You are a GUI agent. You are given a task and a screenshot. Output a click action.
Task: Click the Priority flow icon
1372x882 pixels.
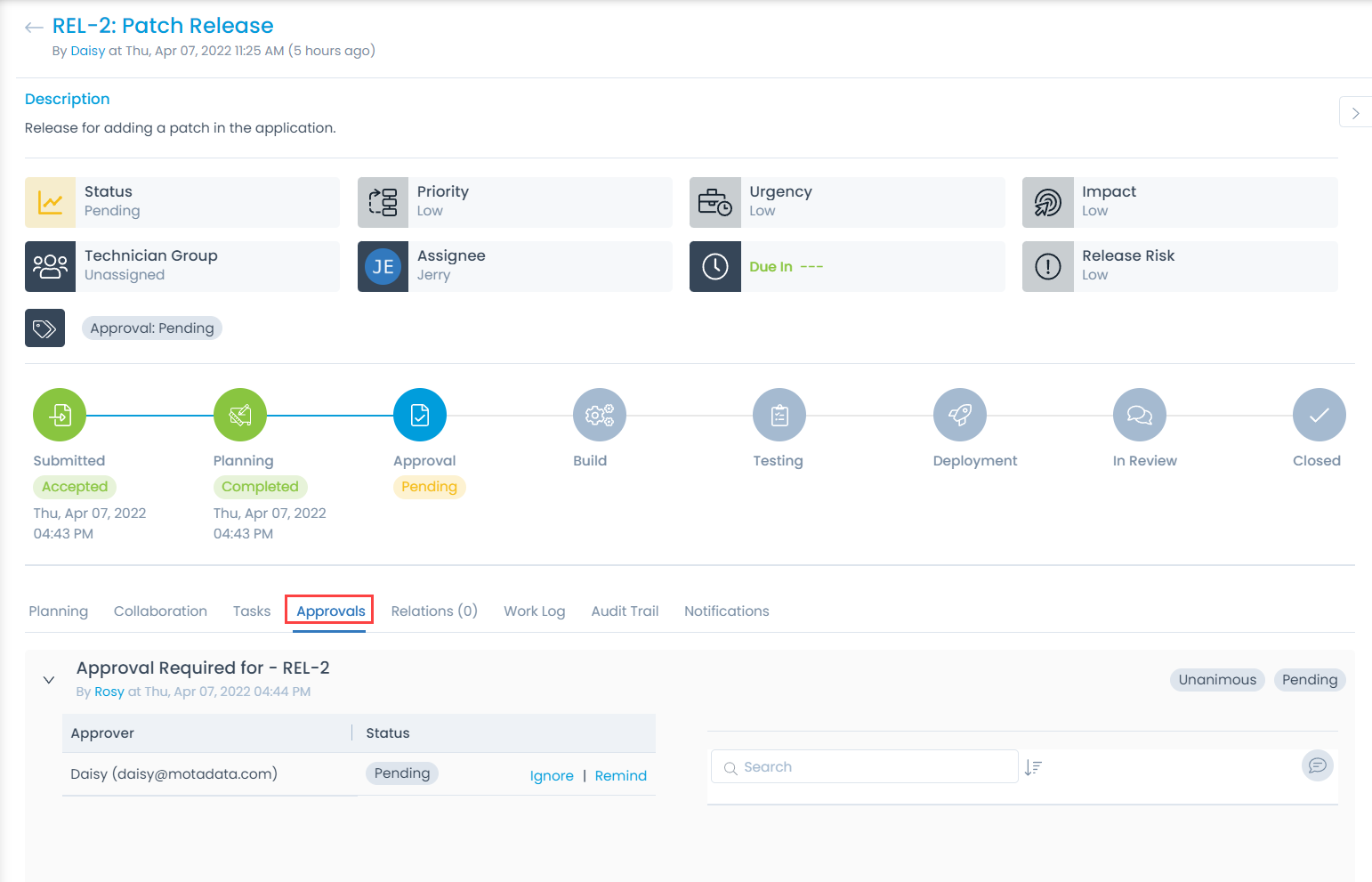tap(383, 202)
